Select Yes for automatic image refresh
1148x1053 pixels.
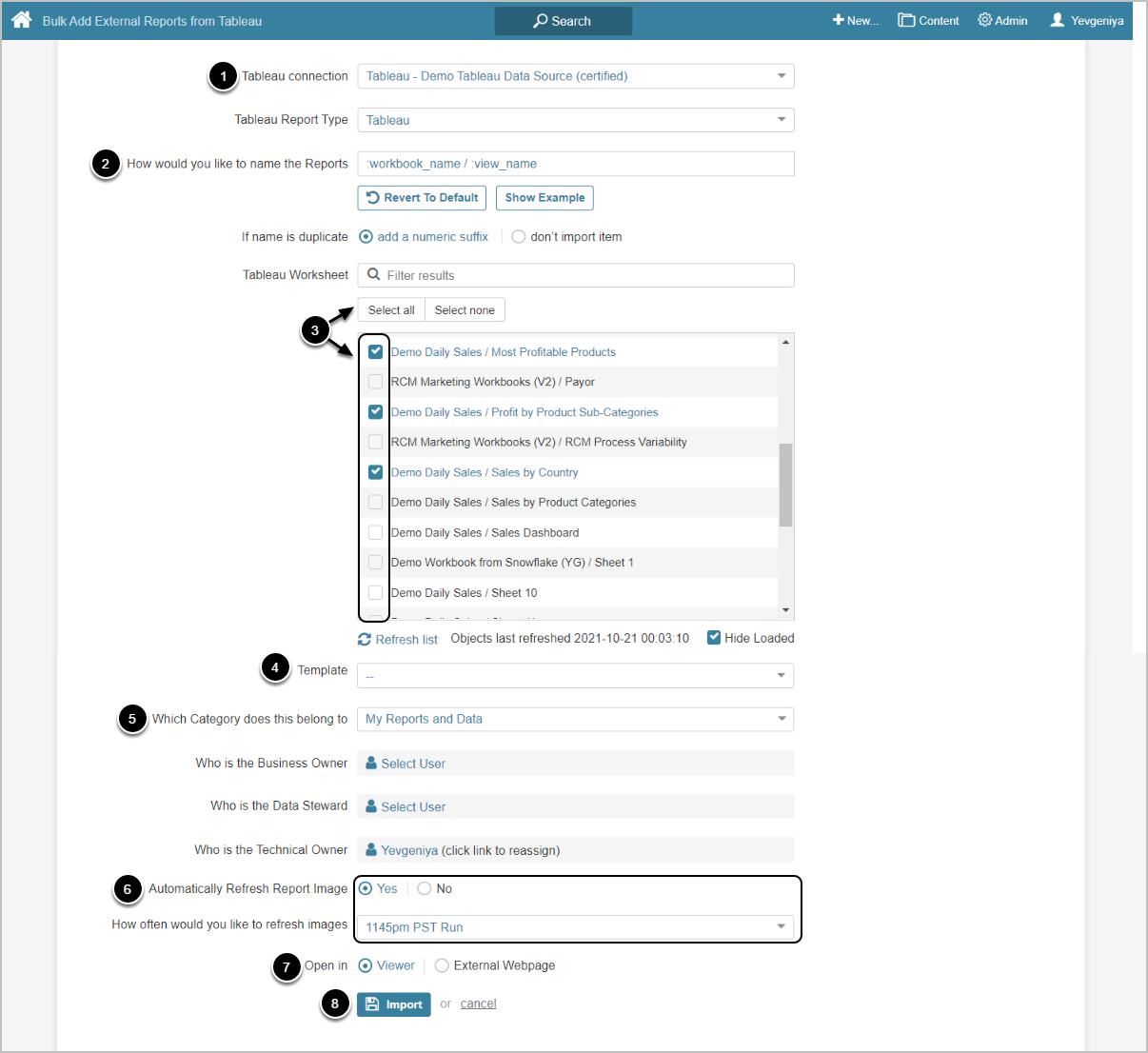tap(366, 888)
